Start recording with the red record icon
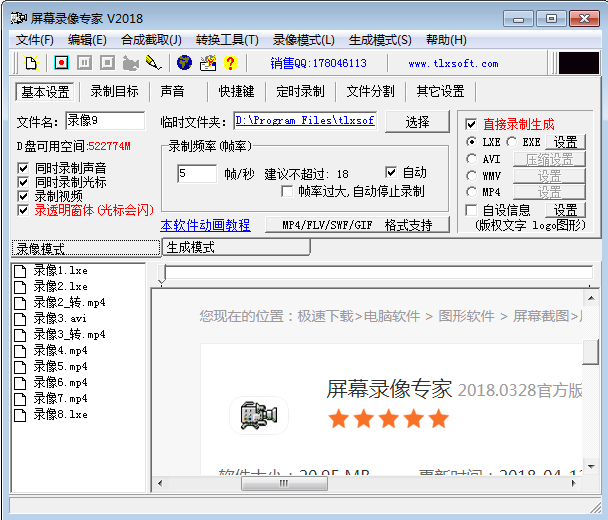608x520 pixels. coord(61,62)
